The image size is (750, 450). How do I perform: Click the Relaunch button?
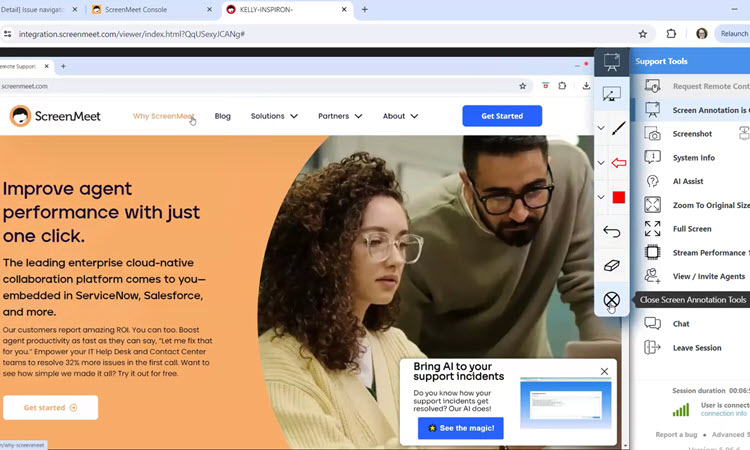pyautogui.click(x=734, y=33)
